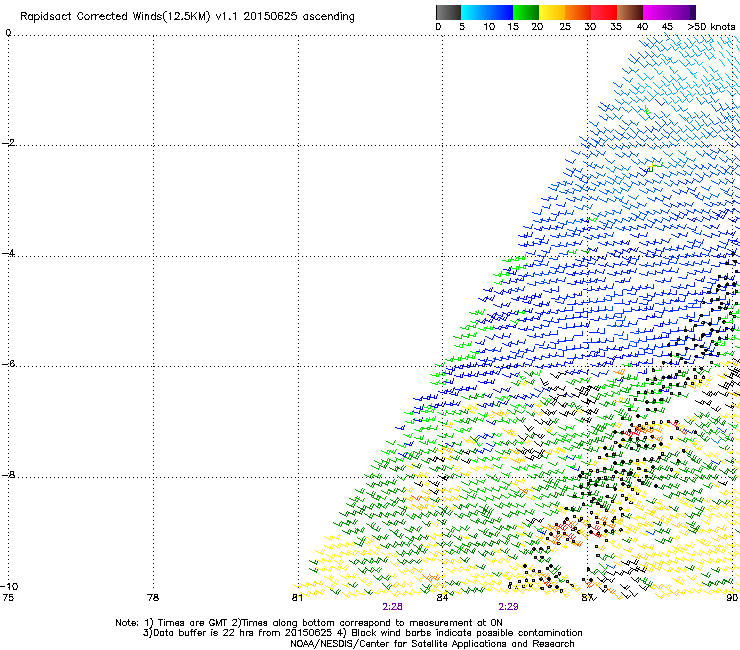Viewport: 740px width, 650px height.
Task: Click longitude axis label 90
Action: click(732, 598)
